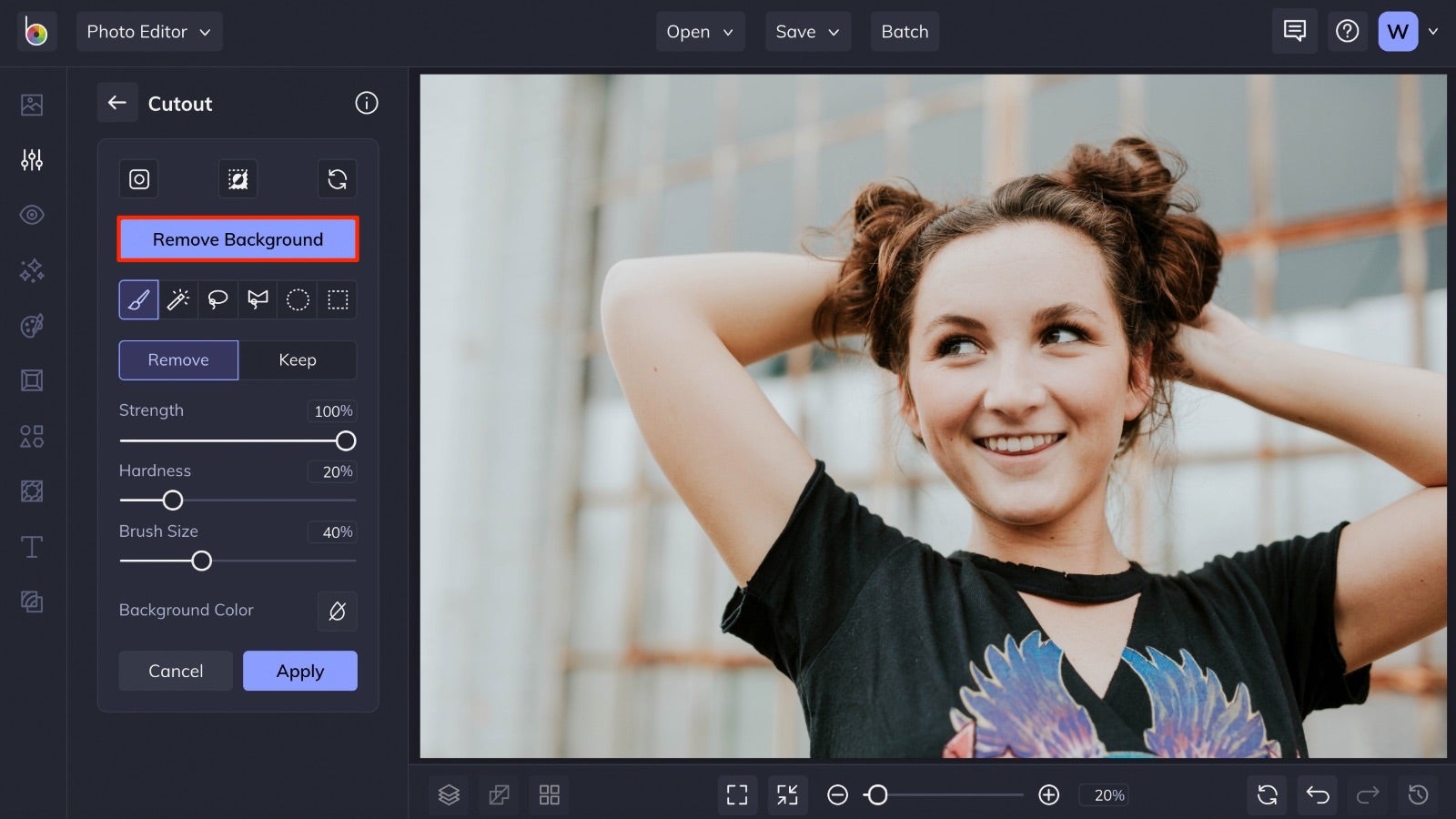Click the Batch menu item

click(904, 31)
